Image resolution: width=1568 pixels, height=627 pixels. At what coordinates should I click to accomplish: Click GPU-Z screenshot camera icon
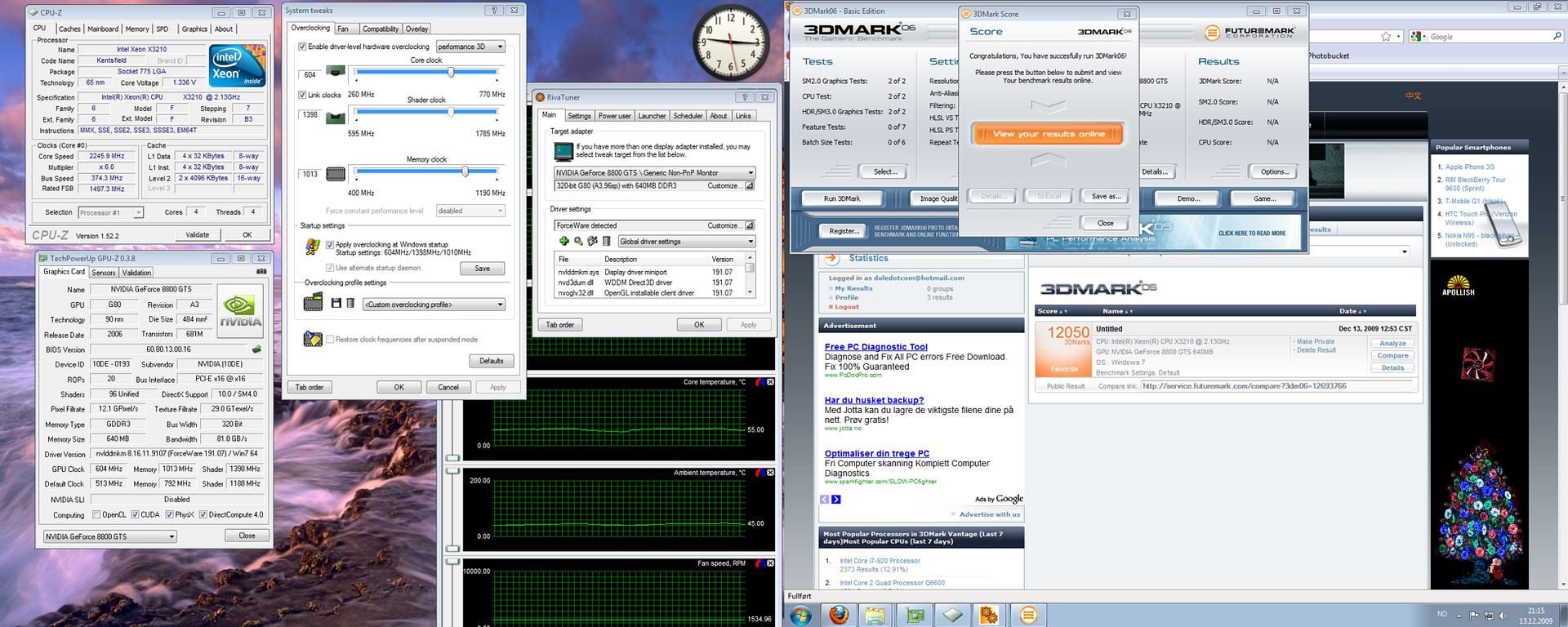(x=261, y=271)
